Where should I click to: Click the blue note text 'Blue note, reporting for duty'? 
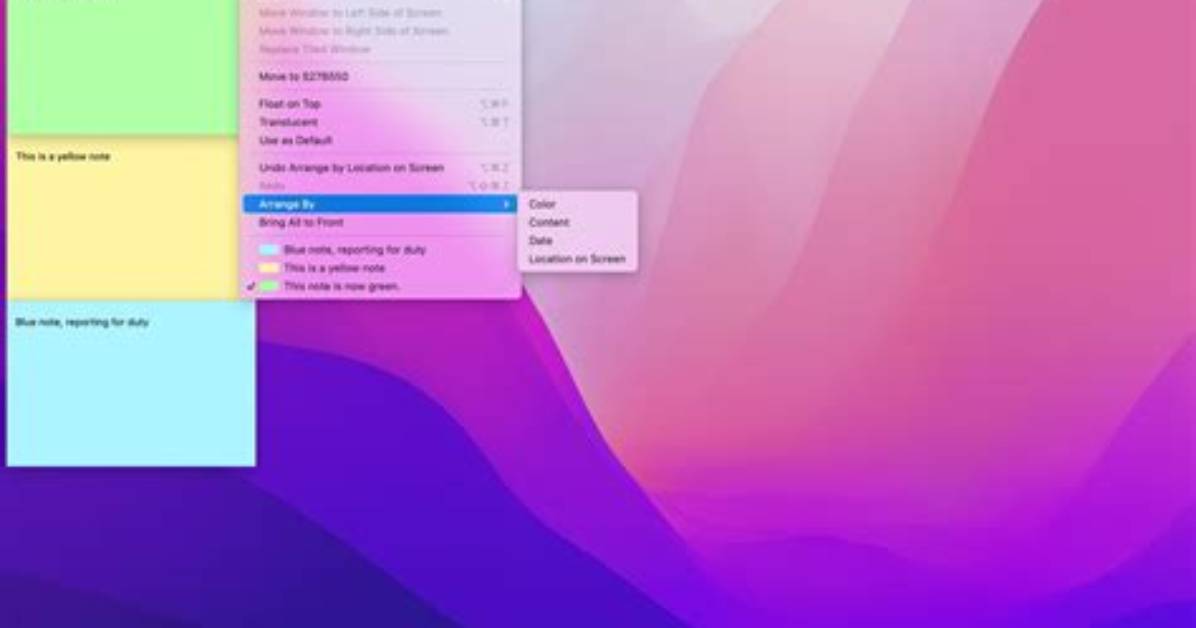[82, 322]
